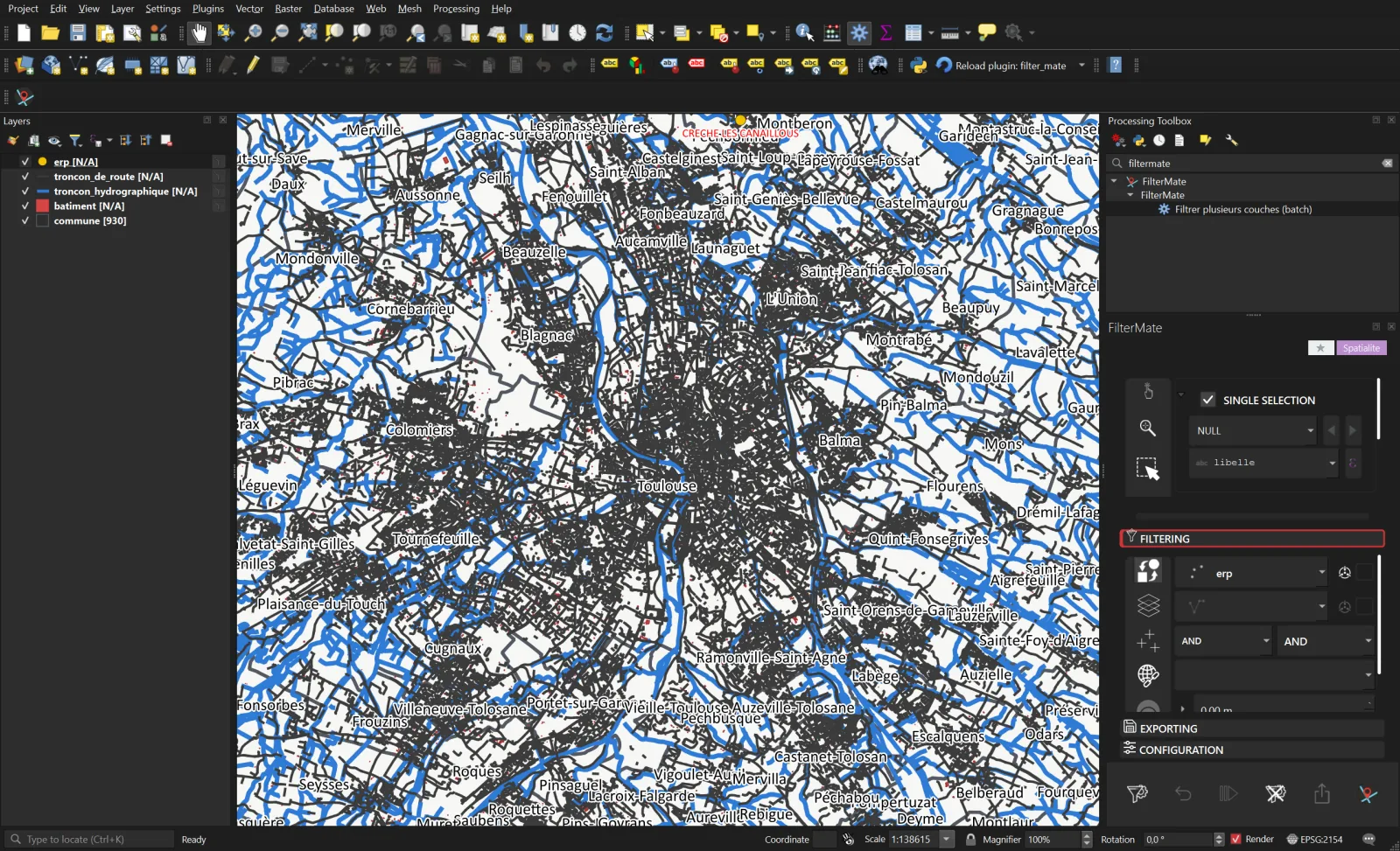The image size is (1400, 851).
Task: Open the second AND operator dropdown
Action: click(1325, 641)
